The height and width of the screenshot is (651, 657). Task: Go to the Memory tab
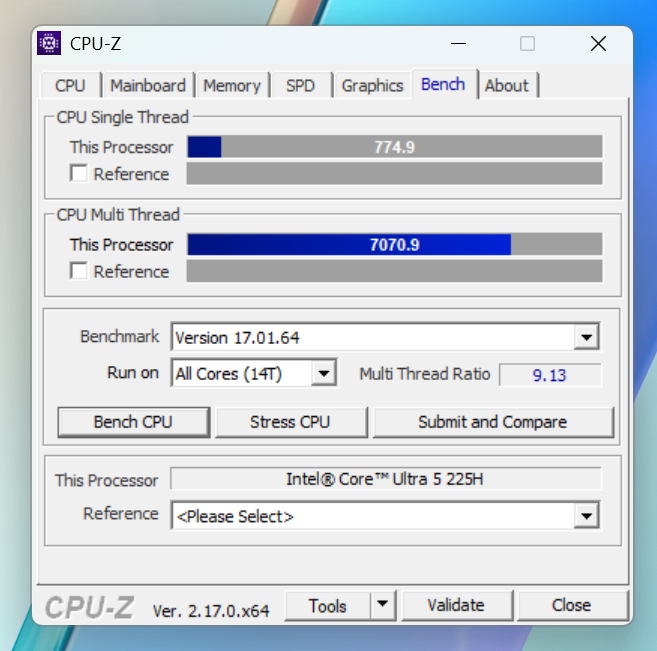tap(232, 85)
